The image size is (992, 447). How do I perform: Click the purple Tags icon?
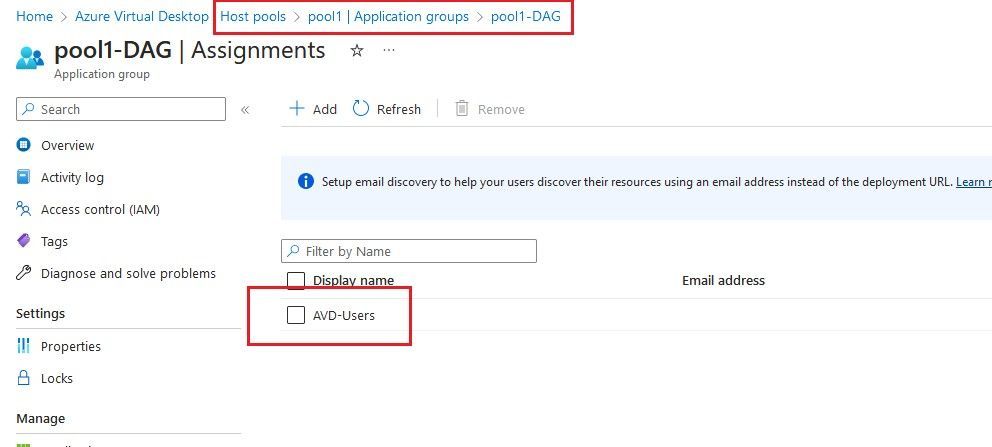click(23, 240)
